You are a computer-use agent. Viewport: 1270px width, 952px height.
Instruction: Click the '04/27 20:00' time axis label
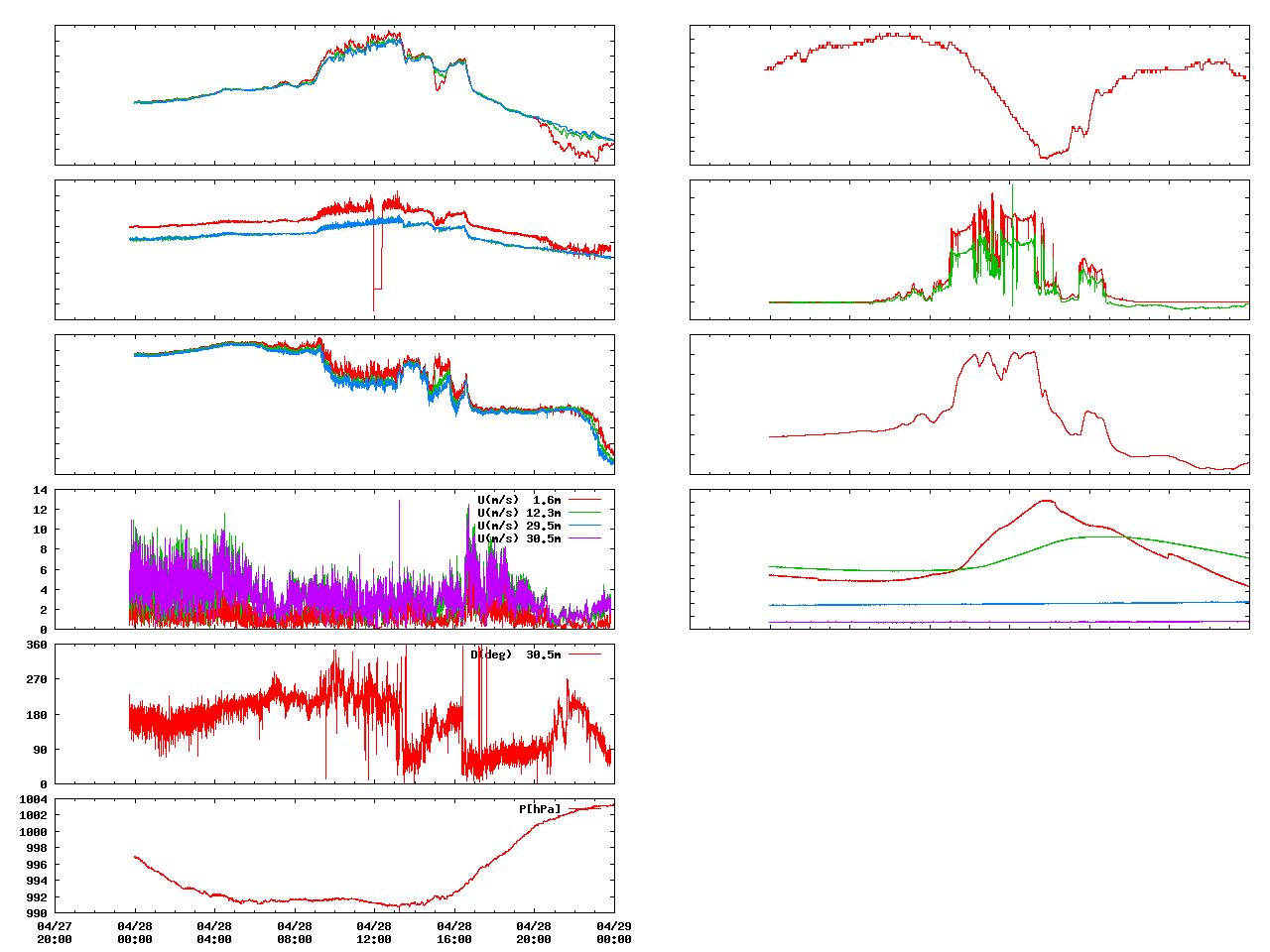[55, 932]
